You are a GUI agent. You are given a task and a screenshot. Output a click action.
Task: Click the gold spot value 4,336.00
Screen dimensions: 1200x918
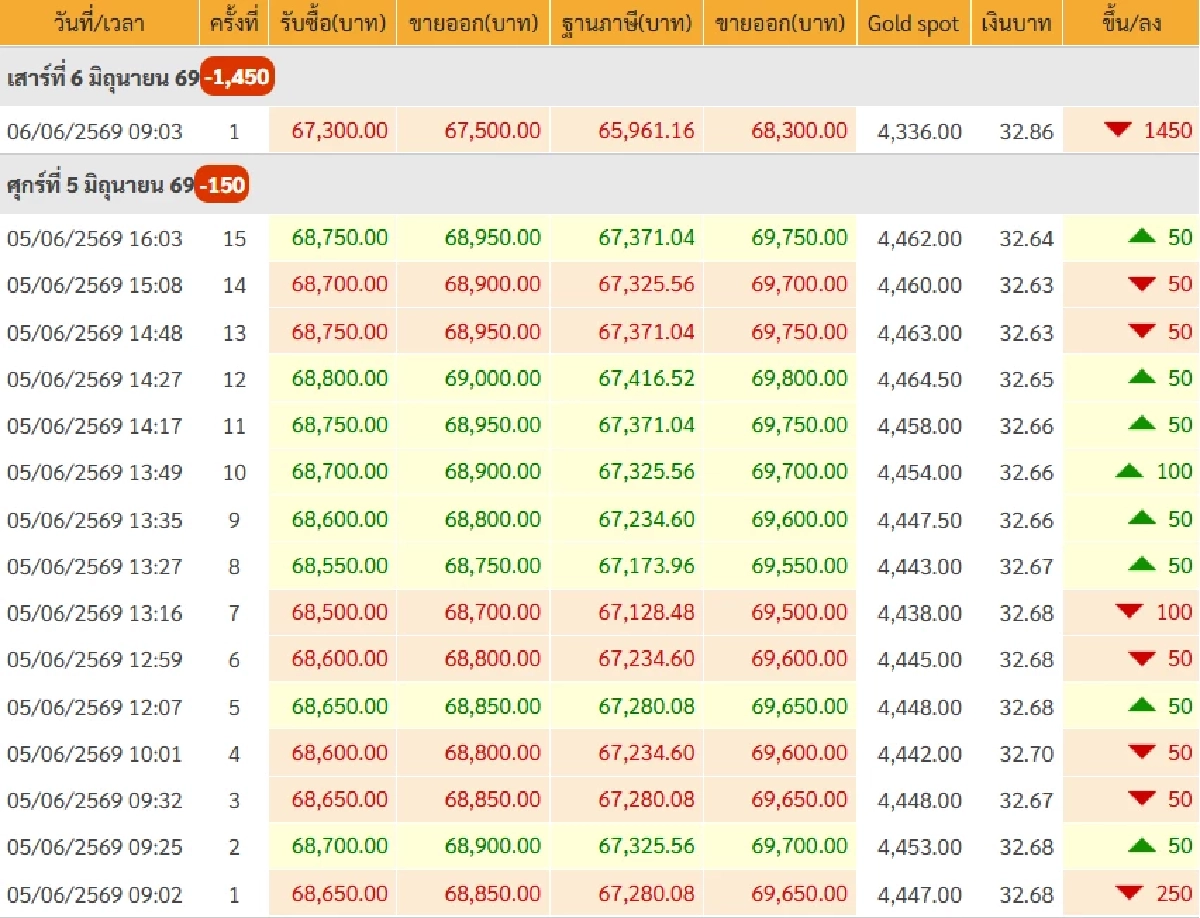(919, 131)
